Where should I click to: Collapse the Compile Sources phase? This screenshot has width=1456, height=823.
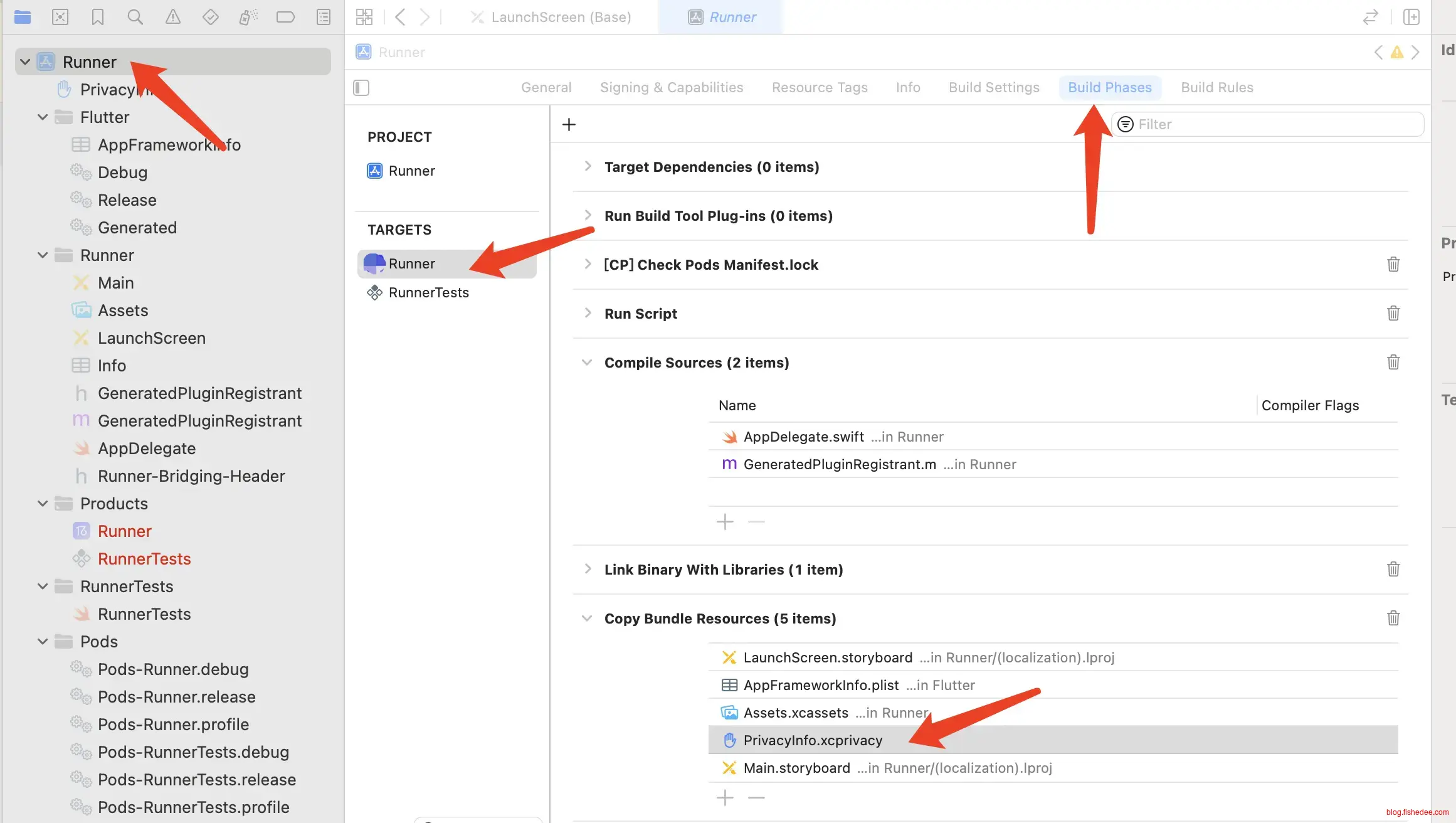[587, 363]
